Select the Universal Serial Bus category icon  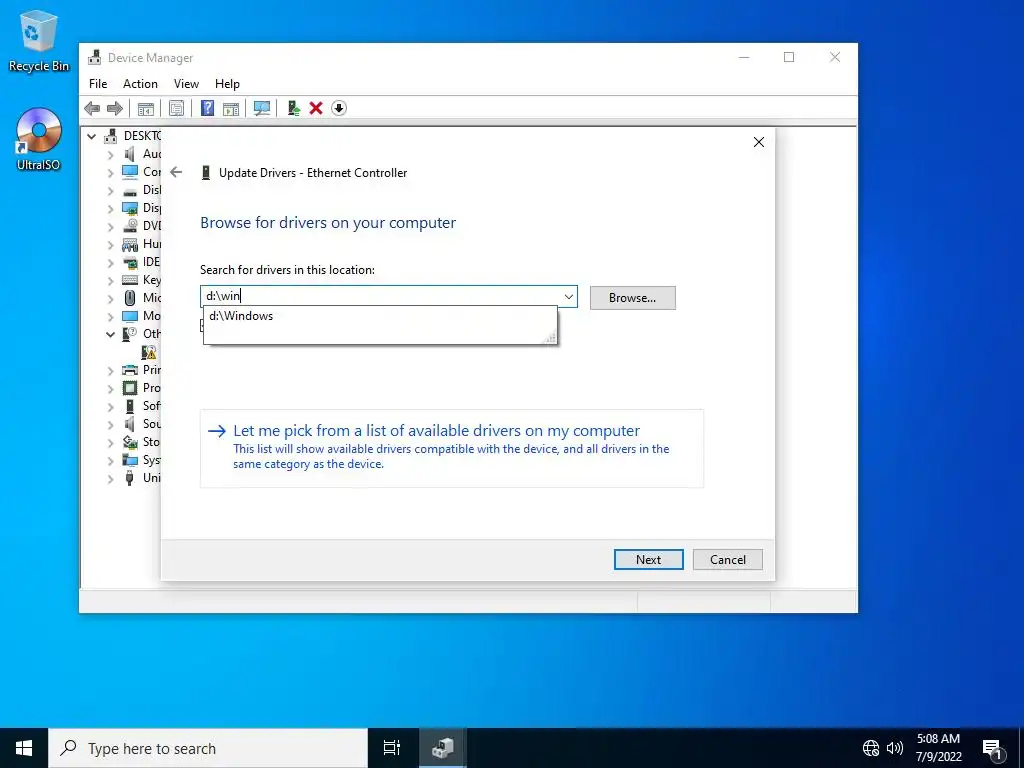pos(130,478)
